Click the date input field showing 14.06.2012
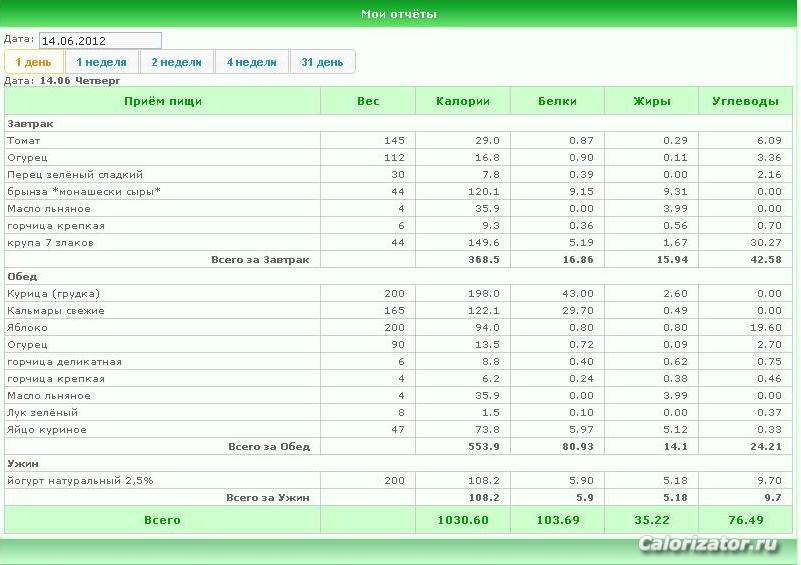This screenshot has height=565, width=801. pos(100,41)
